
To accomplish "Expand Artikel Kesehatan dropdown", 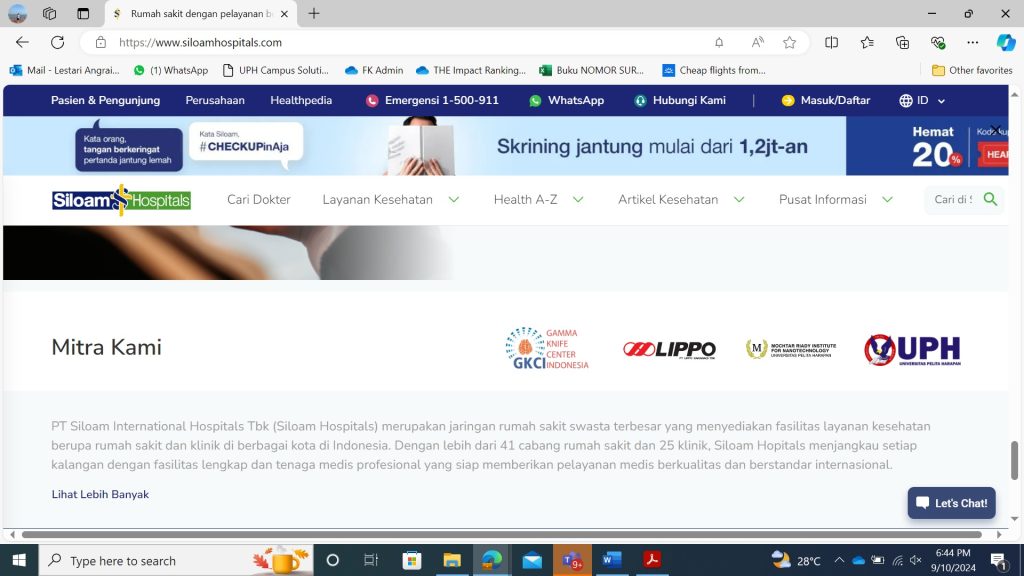I will (681, 199).
